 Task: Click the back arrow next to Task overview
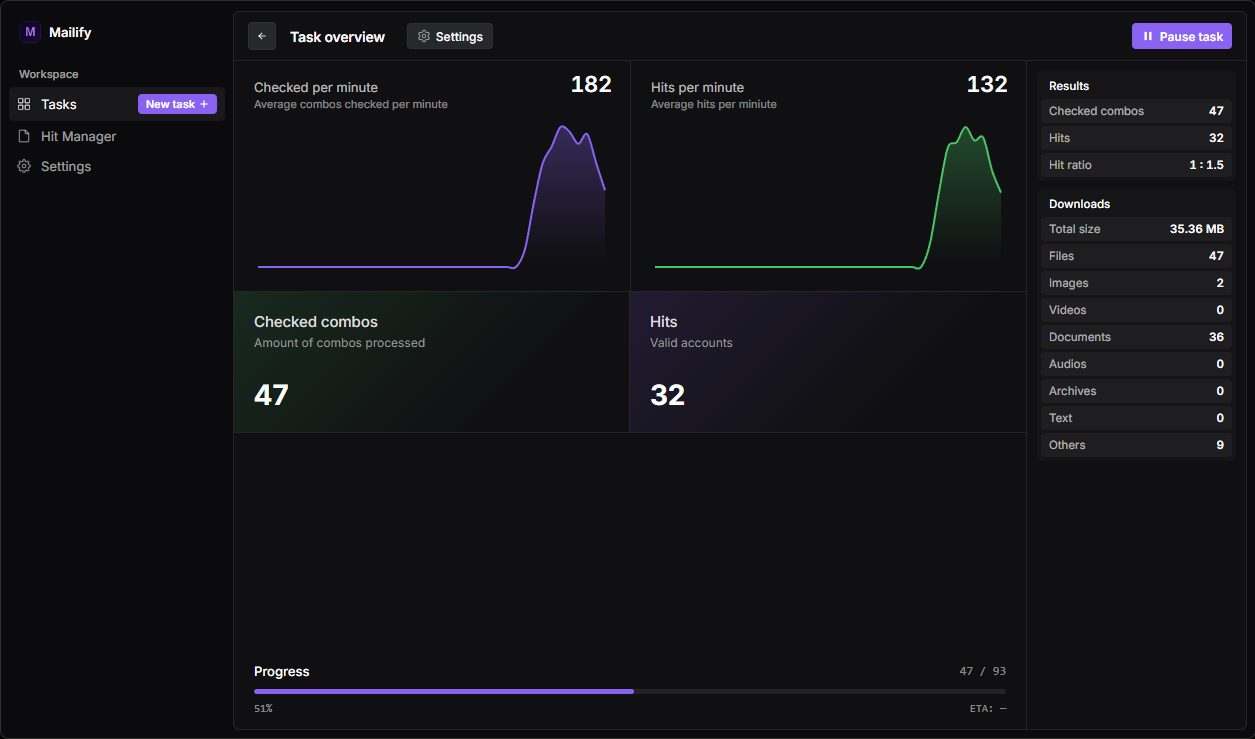[261, 36]
